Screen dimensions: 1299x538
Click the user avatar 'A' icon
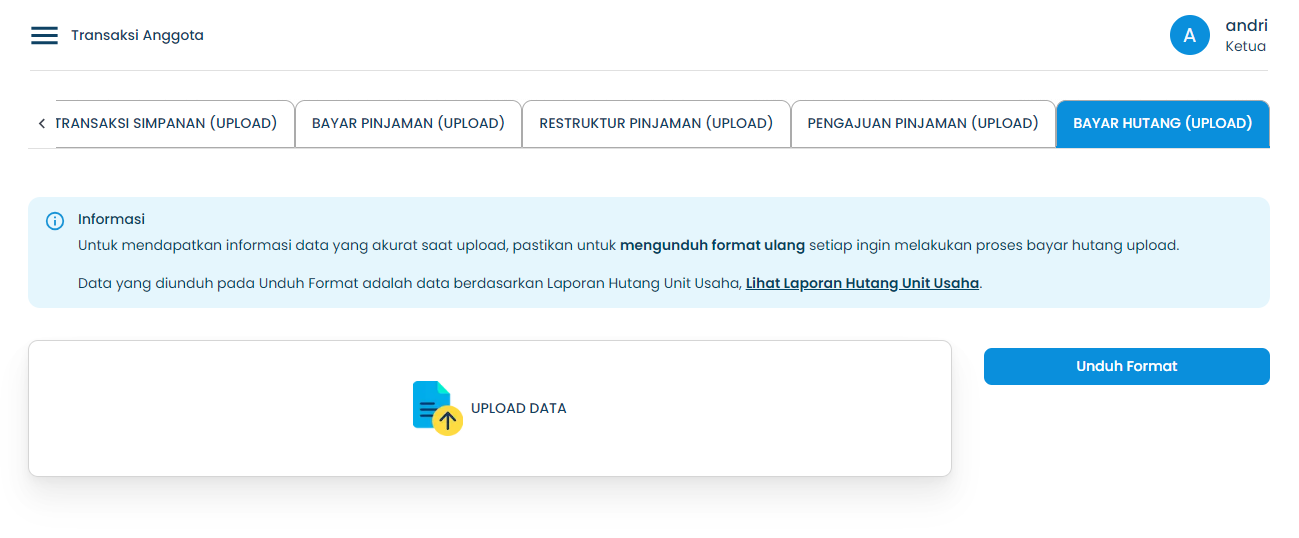point(1190,35)
